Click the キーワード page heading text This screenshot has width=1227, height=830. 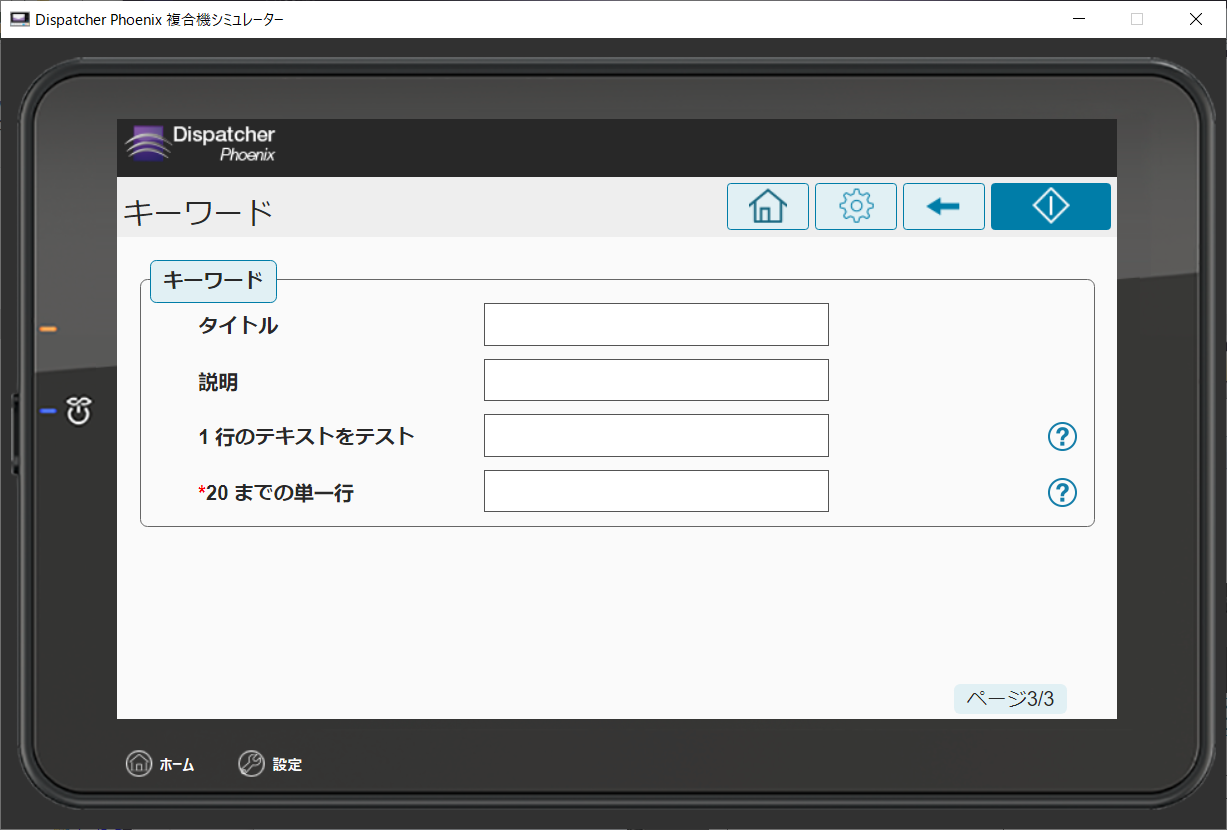point(198,213)
